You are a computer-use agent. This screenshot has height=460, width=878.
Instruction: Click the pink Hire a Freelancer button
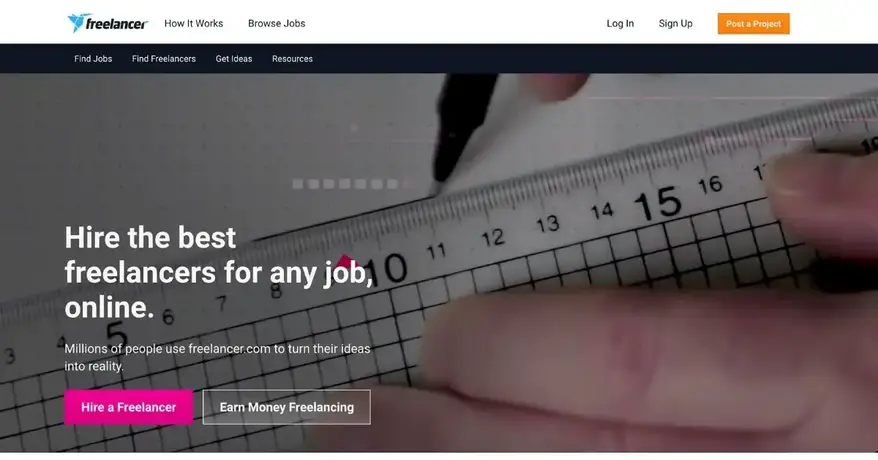[x=129, y=407]
